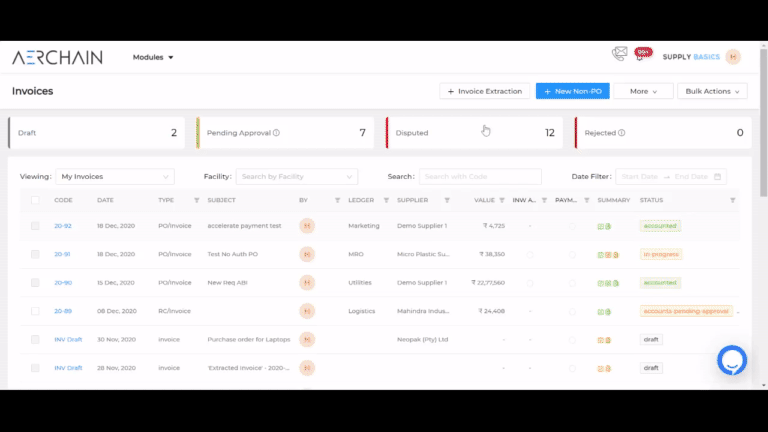Viewport: 768px width, 432px height.
Task: Click the filter icon on STATUS column
Action: point(732,200)
